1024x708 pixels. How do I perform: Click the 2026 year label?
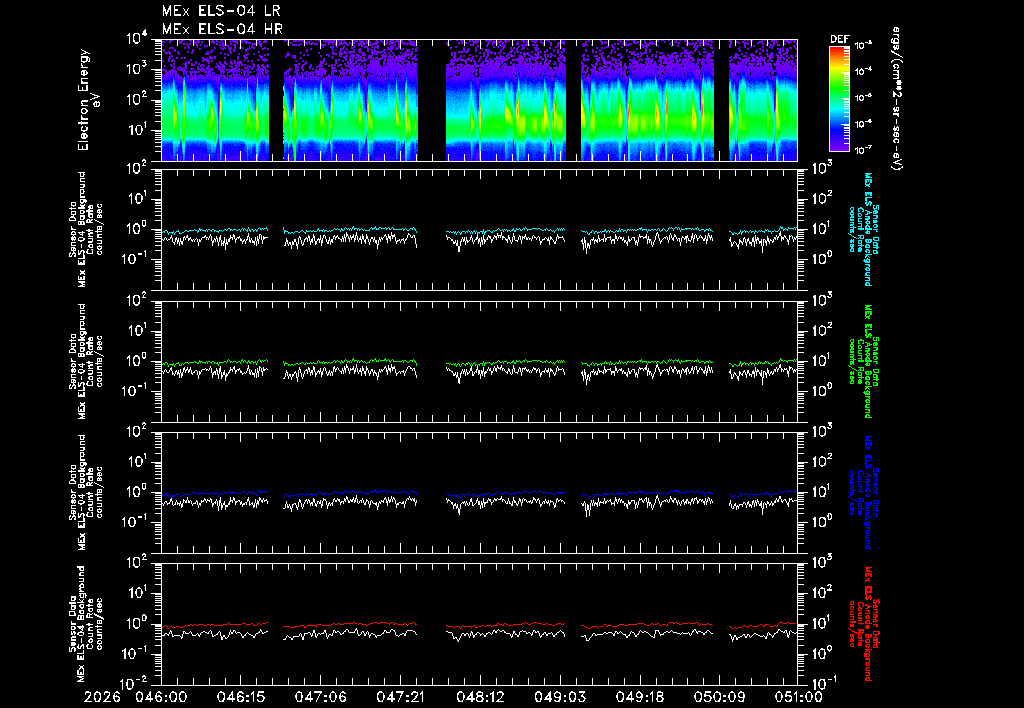[x=103, y=698]
